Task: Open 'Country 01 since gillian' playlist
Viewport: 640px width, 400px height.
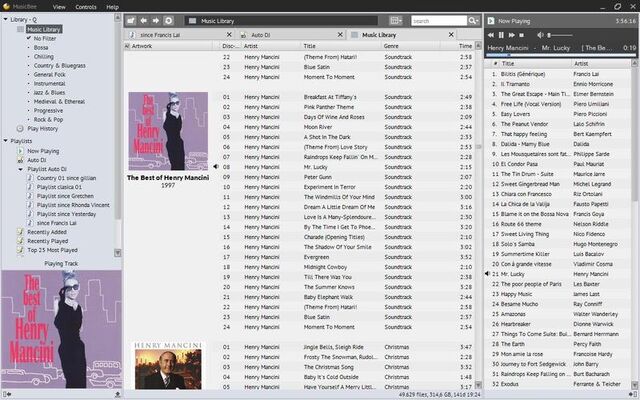Action: coord(67,178)
